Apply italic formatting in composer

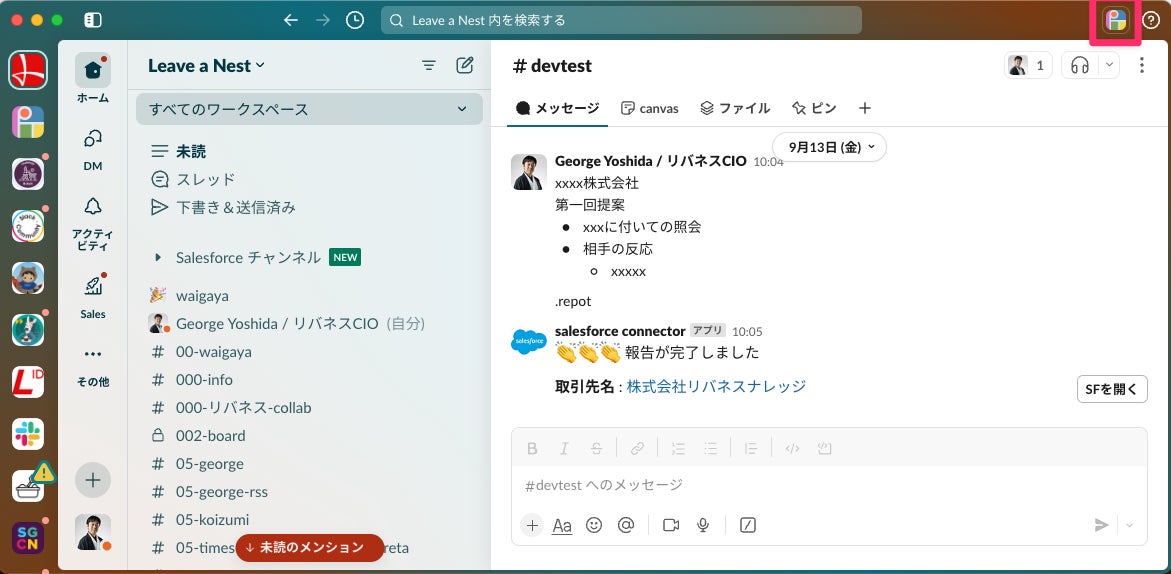pos(565,449)
